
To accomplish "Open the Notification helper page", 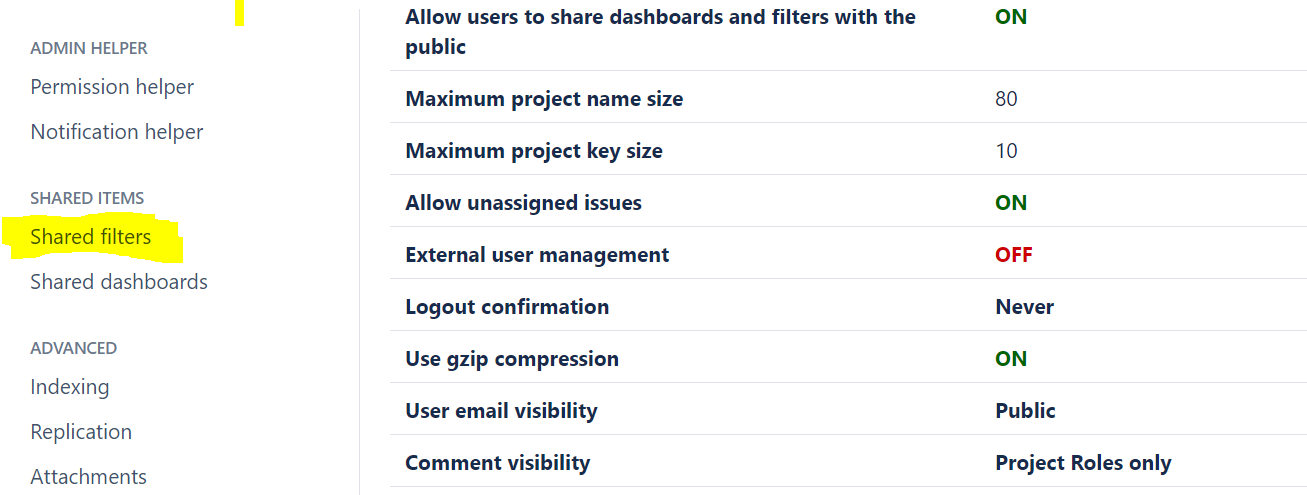I will [117, 132].
